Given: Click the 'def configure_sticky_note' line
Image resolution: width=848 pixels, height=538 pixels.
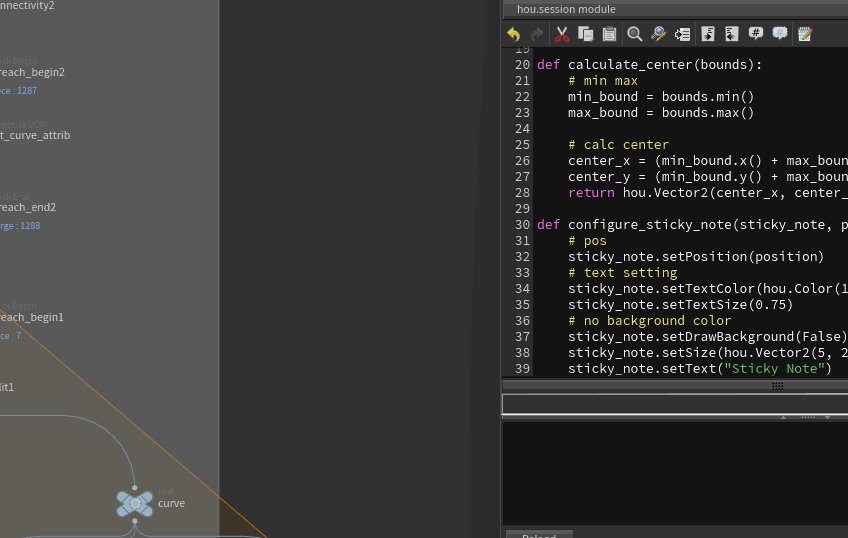Looking at the screenshot, I should pyautogui.click(x=692, y=224).
